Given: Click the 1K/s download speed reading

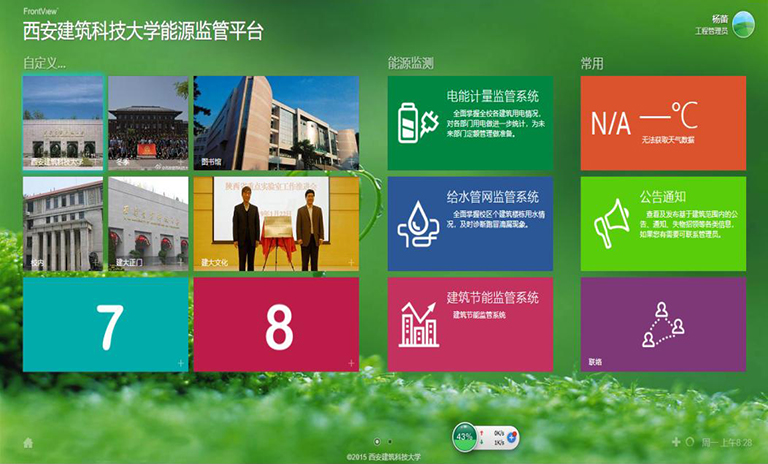Looking at the screenshot, I should (499, 442).
